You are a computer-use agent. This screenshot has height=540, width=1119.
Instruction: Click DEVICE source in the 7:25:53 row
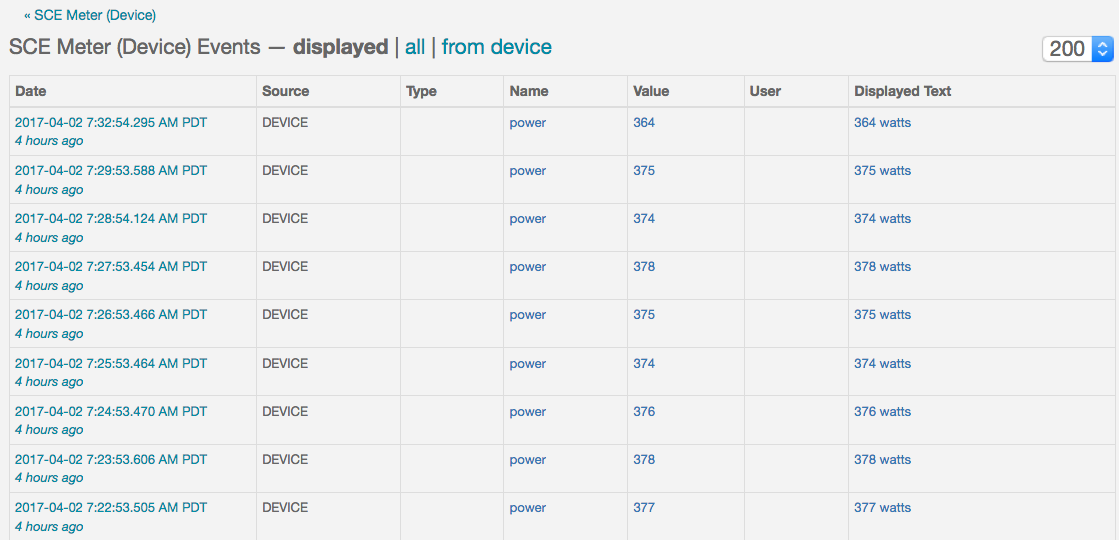[x=285, y=363]
